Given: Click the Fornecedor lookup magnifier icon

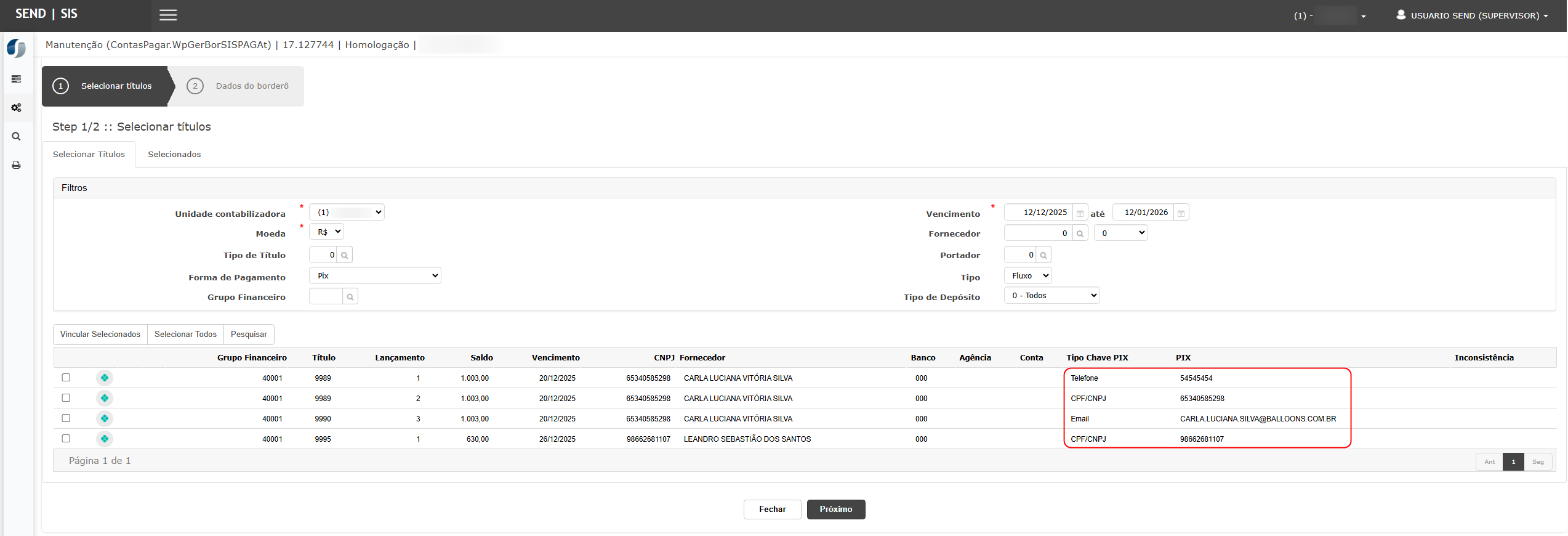Looking at the screenshot, I should [x=1080, y=233].
